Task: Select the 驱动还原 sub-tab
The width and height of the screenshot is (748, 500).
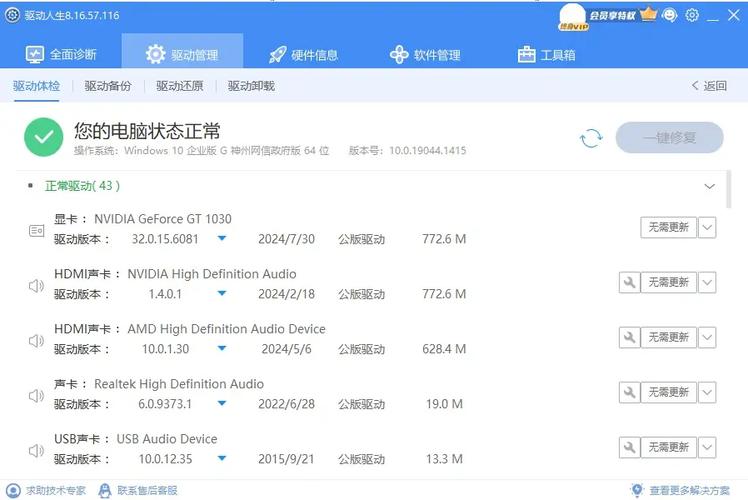Action: 179,86
